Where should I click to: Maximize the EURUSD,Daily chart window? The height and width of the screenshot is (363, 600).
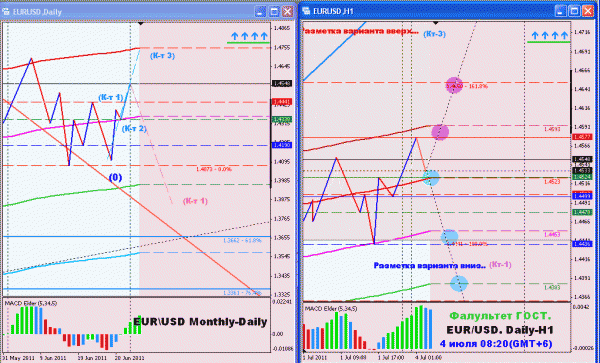pyautogui.click(x=274, y=11)
